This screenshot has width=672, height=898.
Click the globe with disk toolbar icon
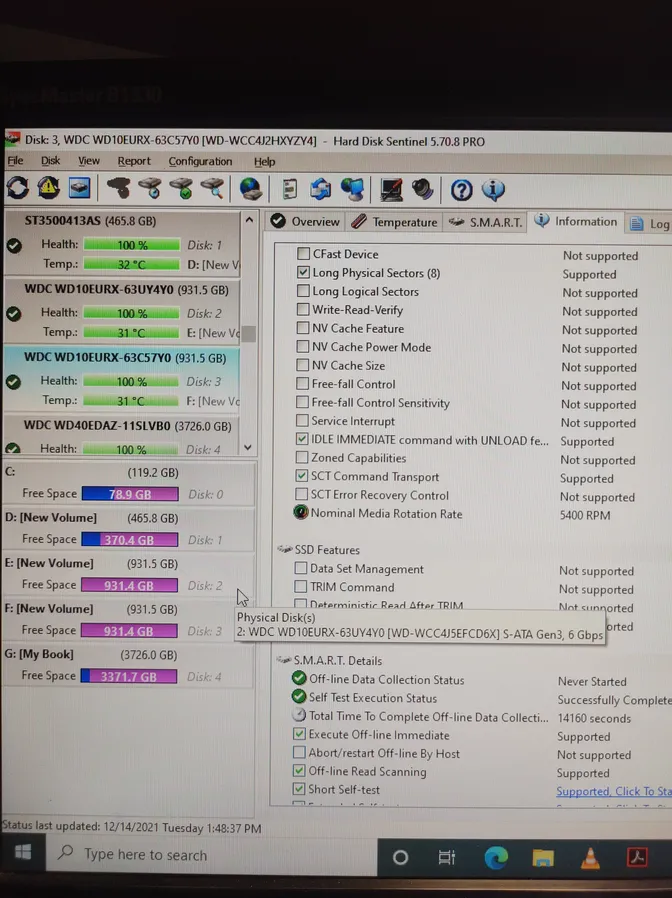pos(250,188)
